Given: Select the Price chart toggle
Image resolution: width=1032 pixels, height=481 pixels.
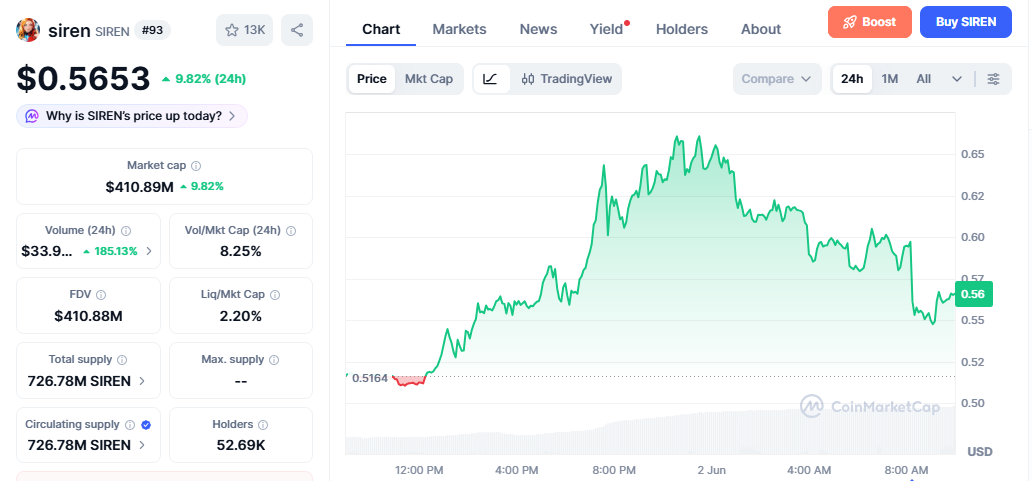Looking at the screenshot, I should coord(372,79).
